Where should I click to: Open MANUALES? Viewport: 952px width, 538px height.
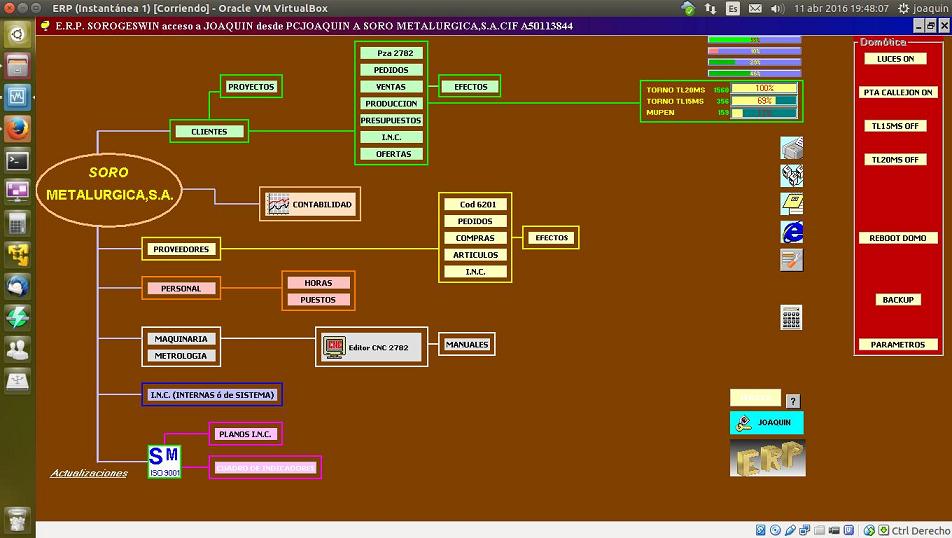pyautogui.click(x=467, y=344)
